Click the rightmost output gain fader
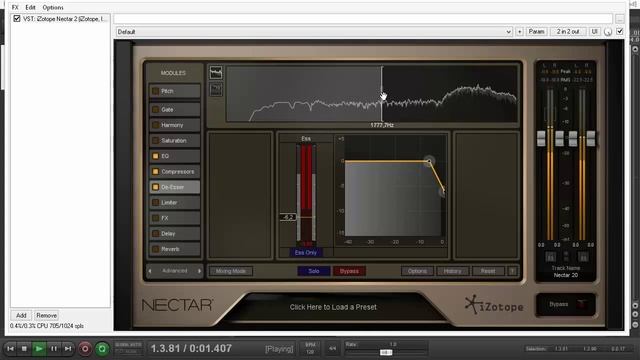 pos(591,139)
